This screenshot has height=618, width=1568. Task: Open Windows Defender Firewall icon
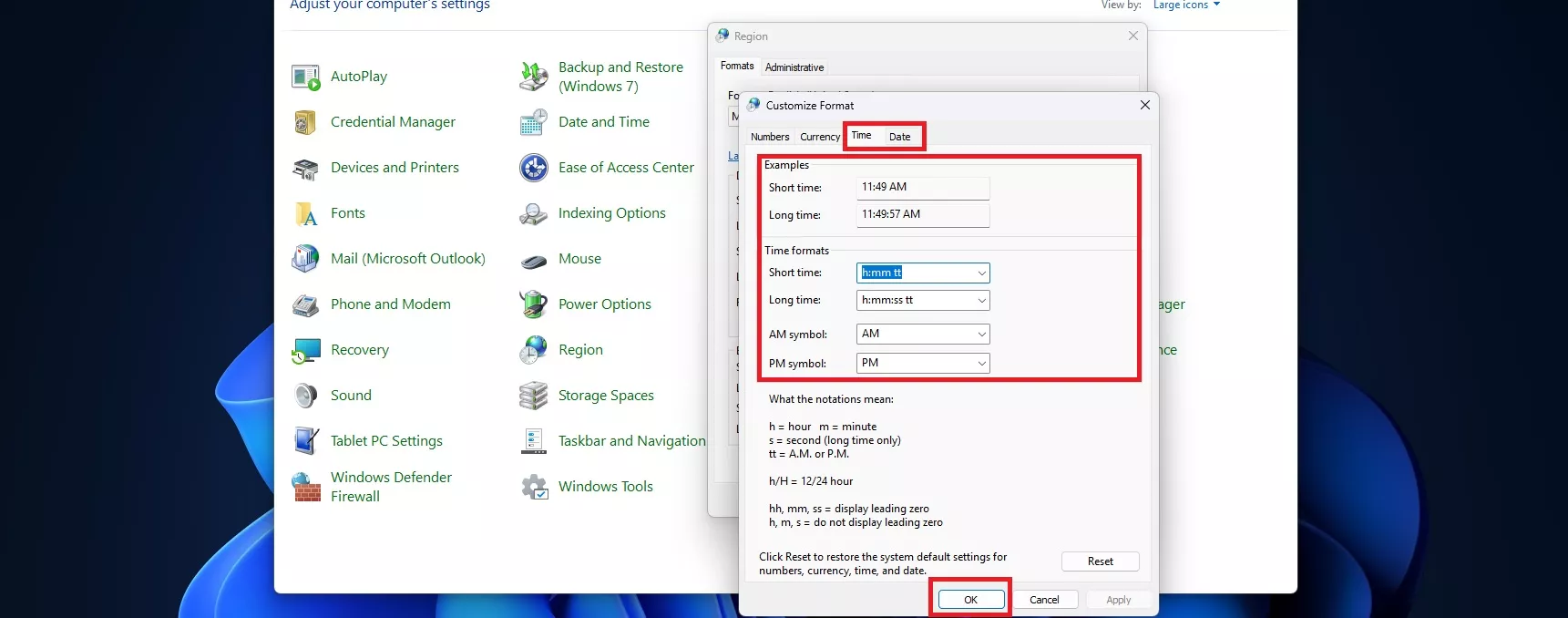coord(306,487)
